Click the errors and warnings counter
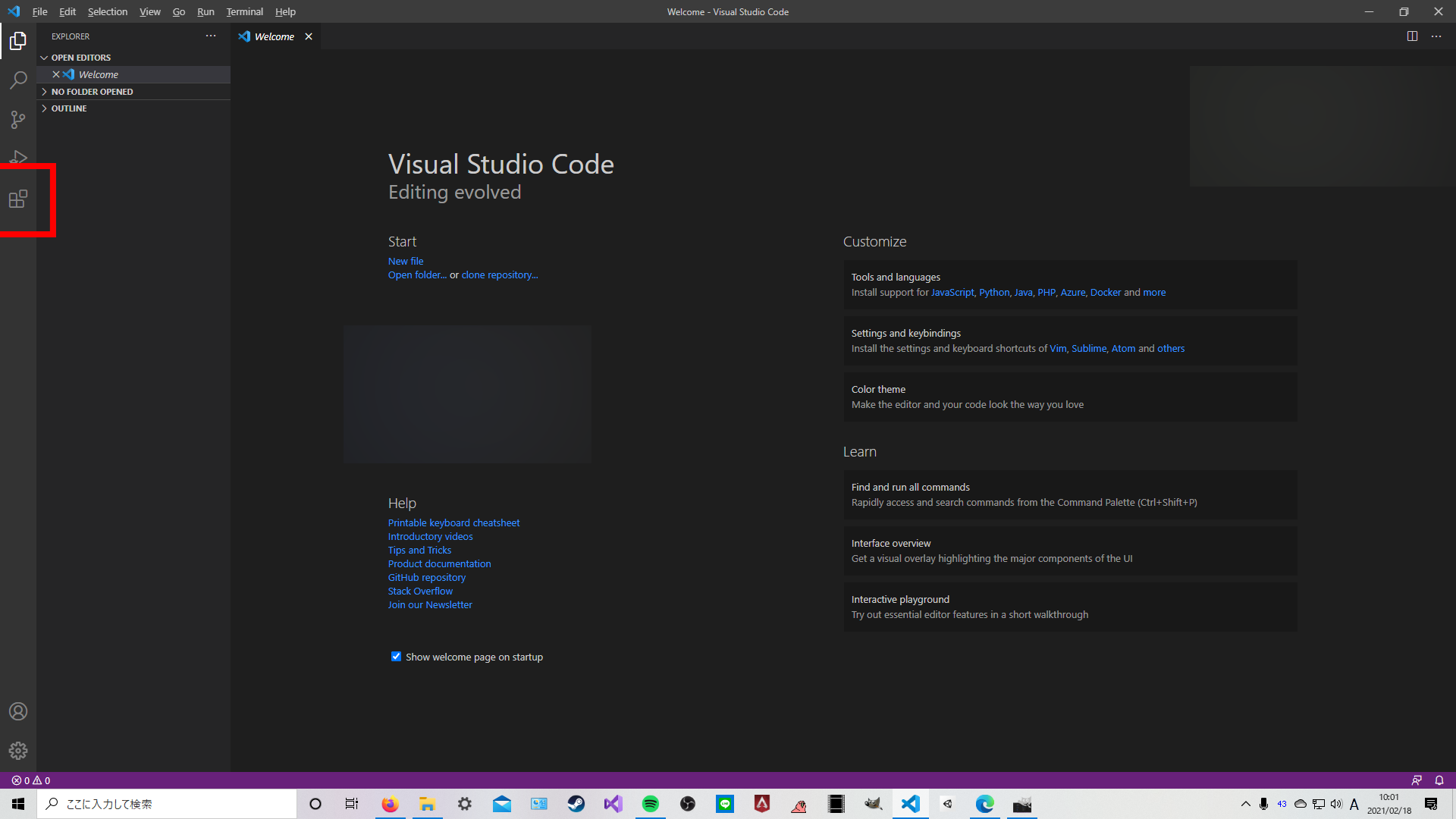This screenshot has width=1456, height=819. pyautogui.click(x=30, y=780)
